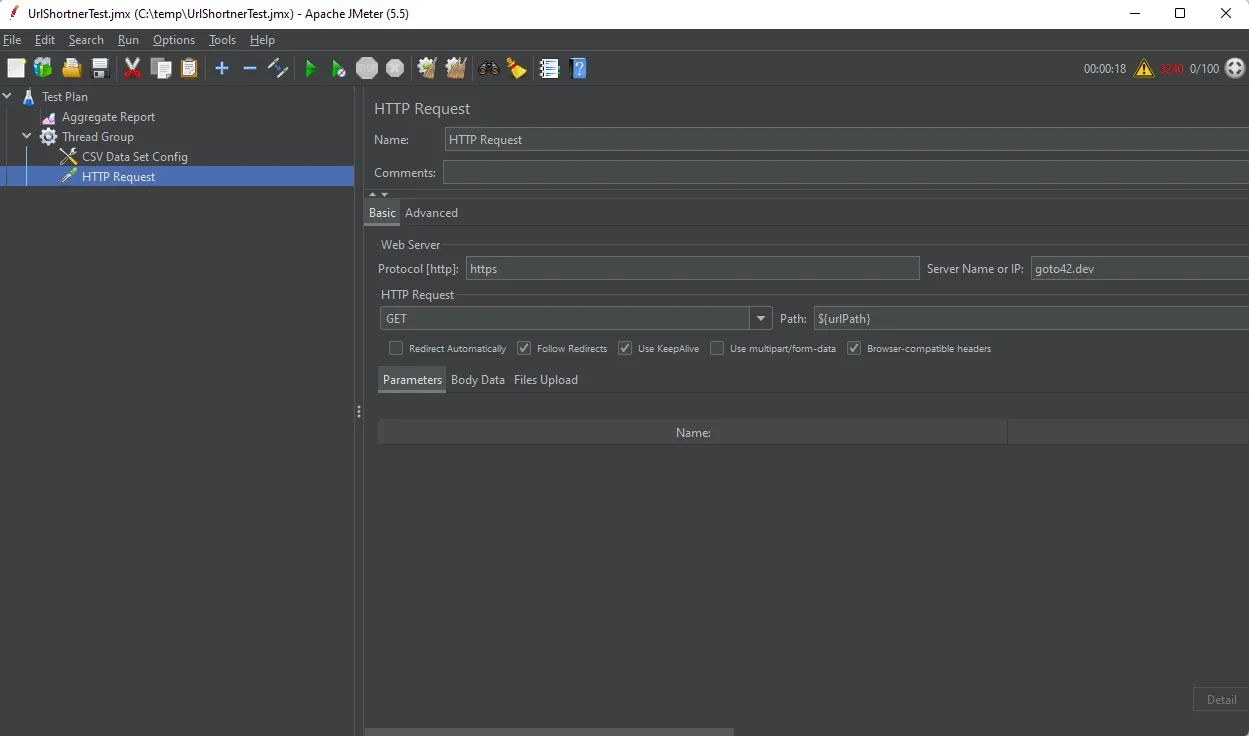This screenshot has height=736, width=1249.
Task: Enable Use multipart/form-data checkbox
Action: [x=717, y=348]
